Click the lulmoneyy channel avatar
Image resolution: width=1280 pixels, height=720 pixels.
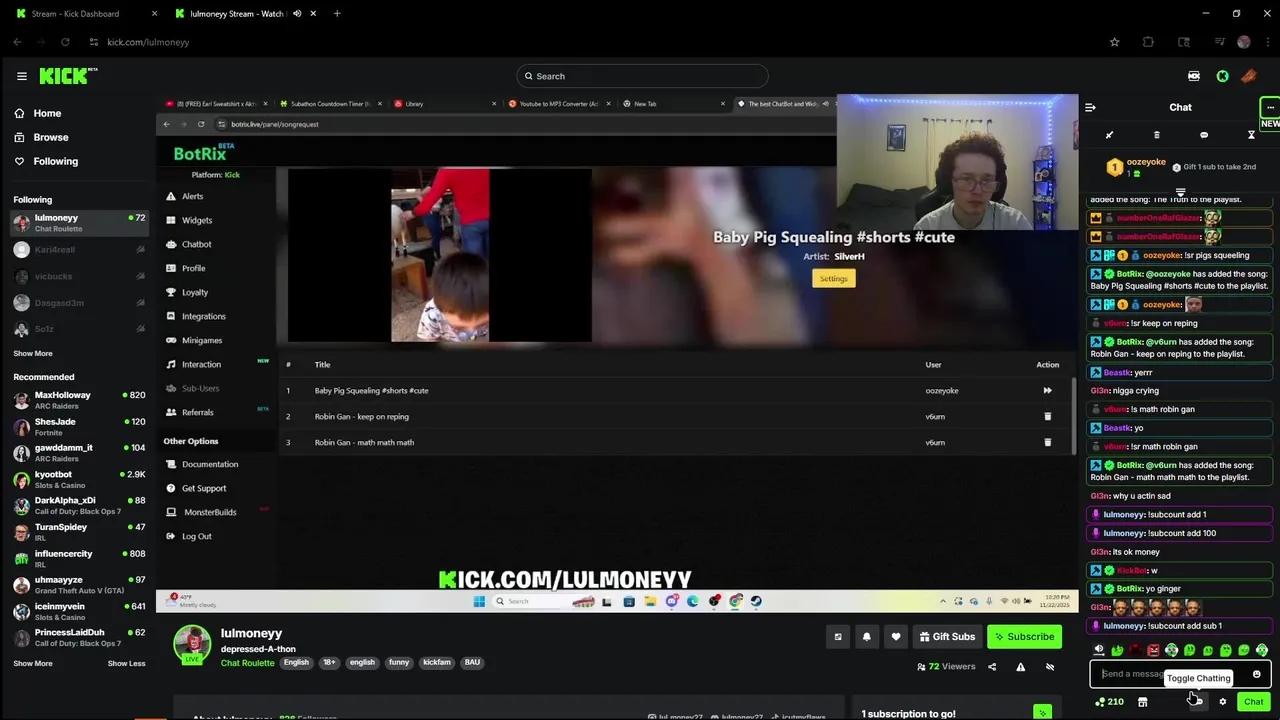coord(192,644)
